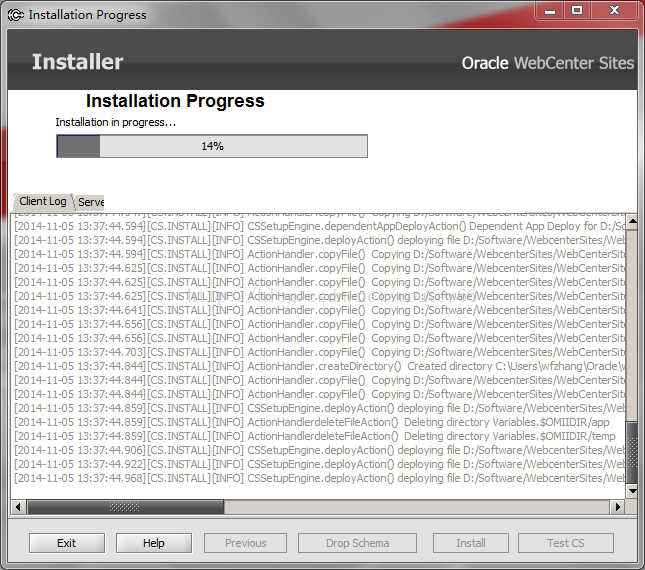Select the dependentAppDeployAction log line
Screen dimensions: 645x570
(319, 226)
